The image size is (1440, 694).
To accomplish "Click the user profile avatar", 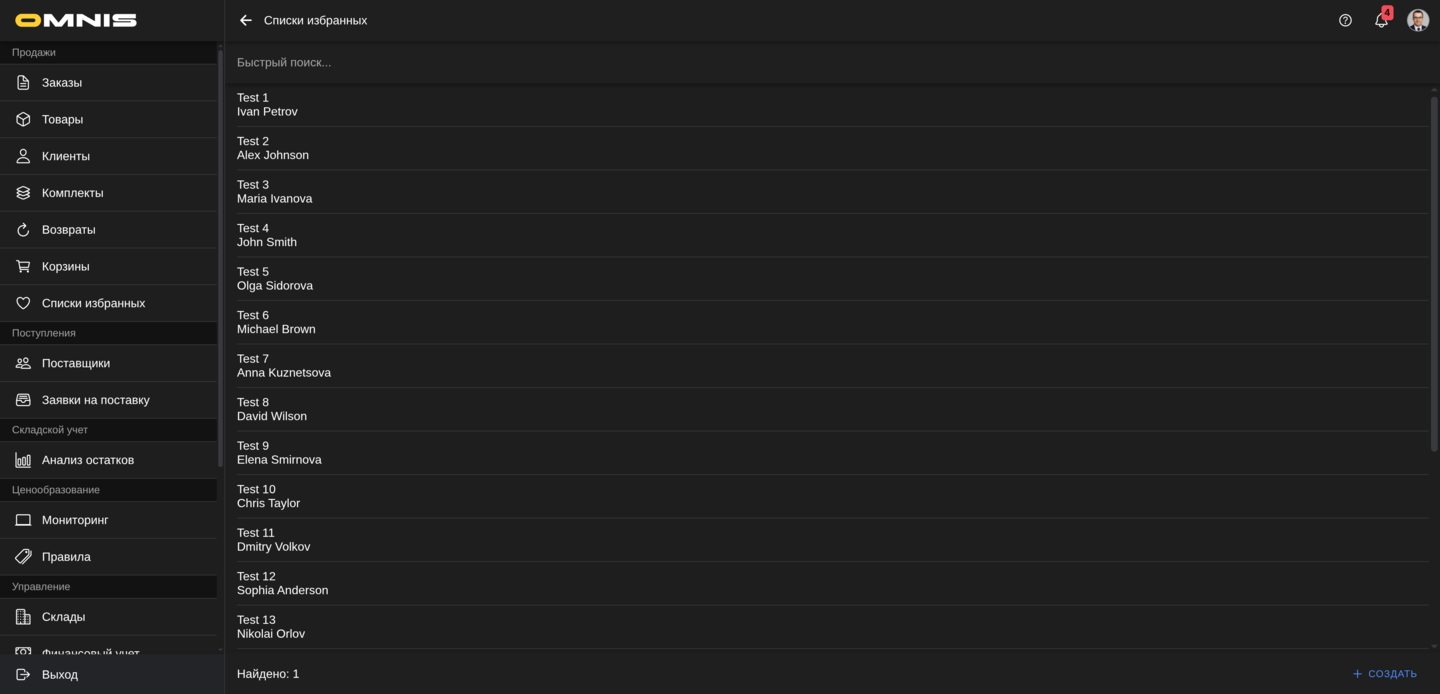I will 1417,20.
